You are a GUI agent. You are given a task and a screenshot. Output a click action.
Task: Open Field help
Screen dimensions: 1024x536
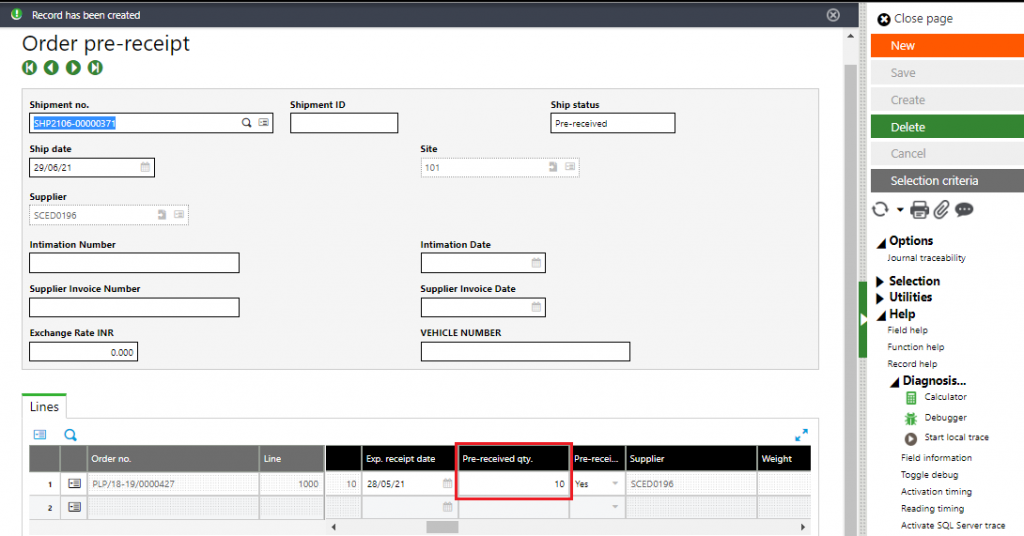(907, 330)
